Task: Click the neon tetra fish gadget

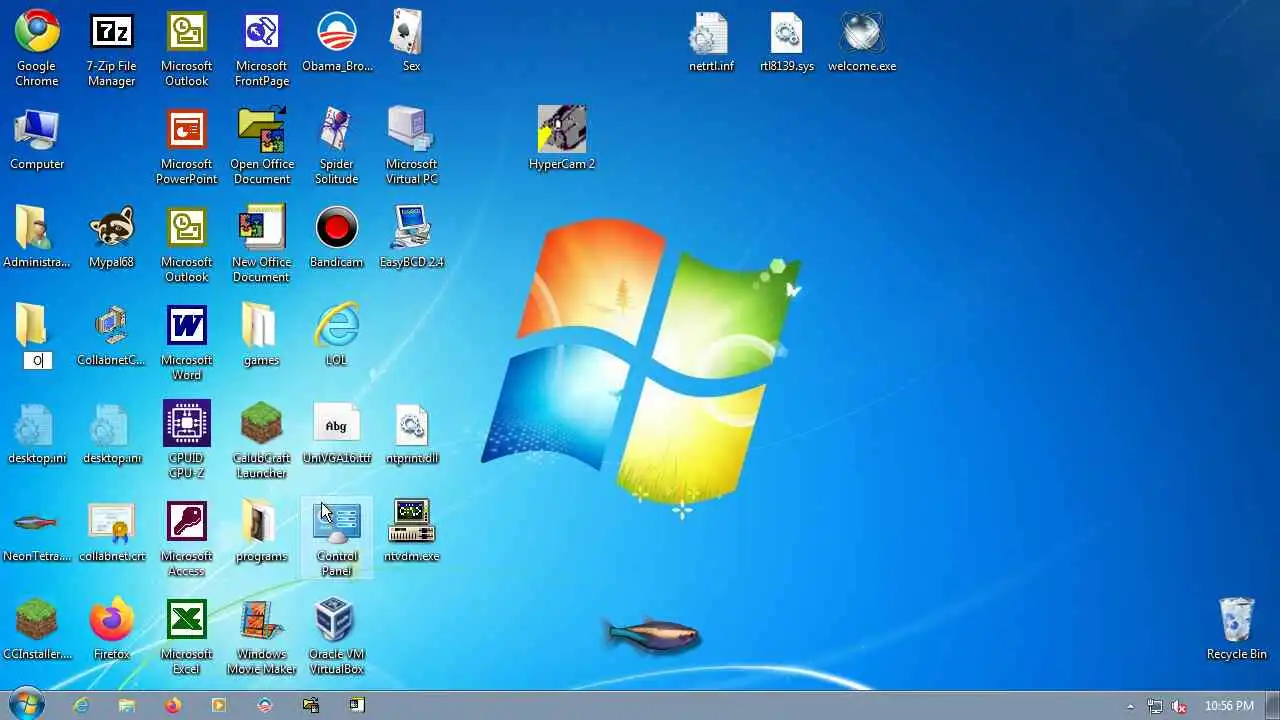Action: [654, 634]
